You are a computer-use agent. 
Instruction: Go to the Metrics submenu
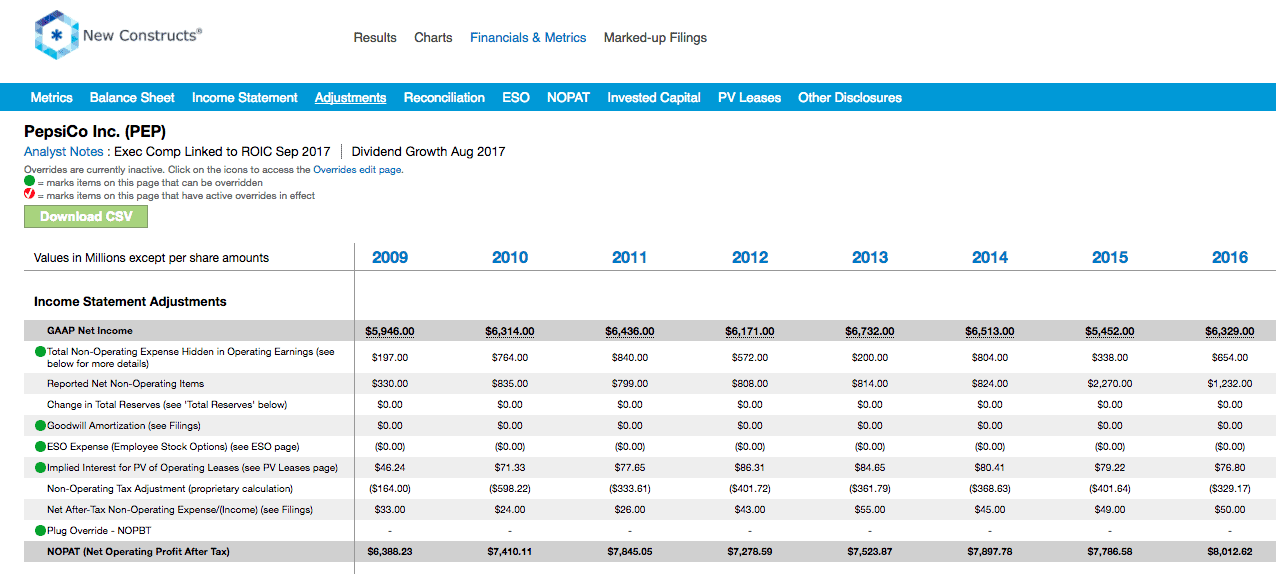tap(52, 97)
